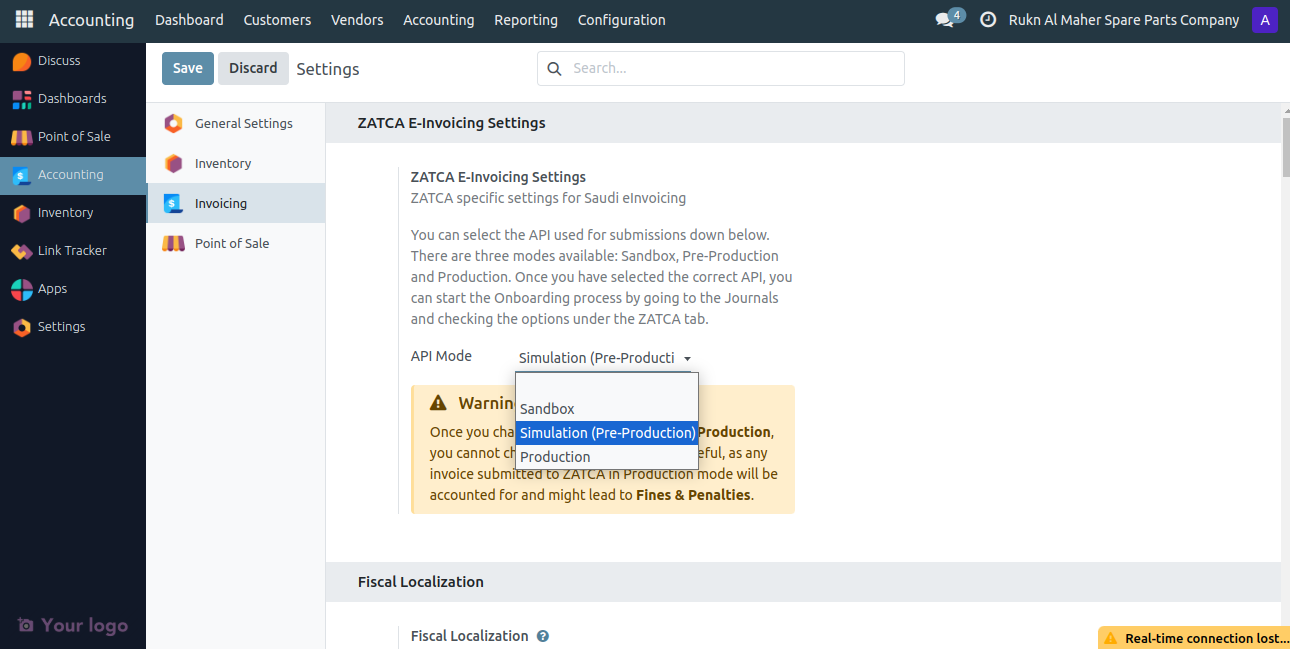Discard unsaved changes
Screen dimensions: 1290x649
[x=253, y=68]
